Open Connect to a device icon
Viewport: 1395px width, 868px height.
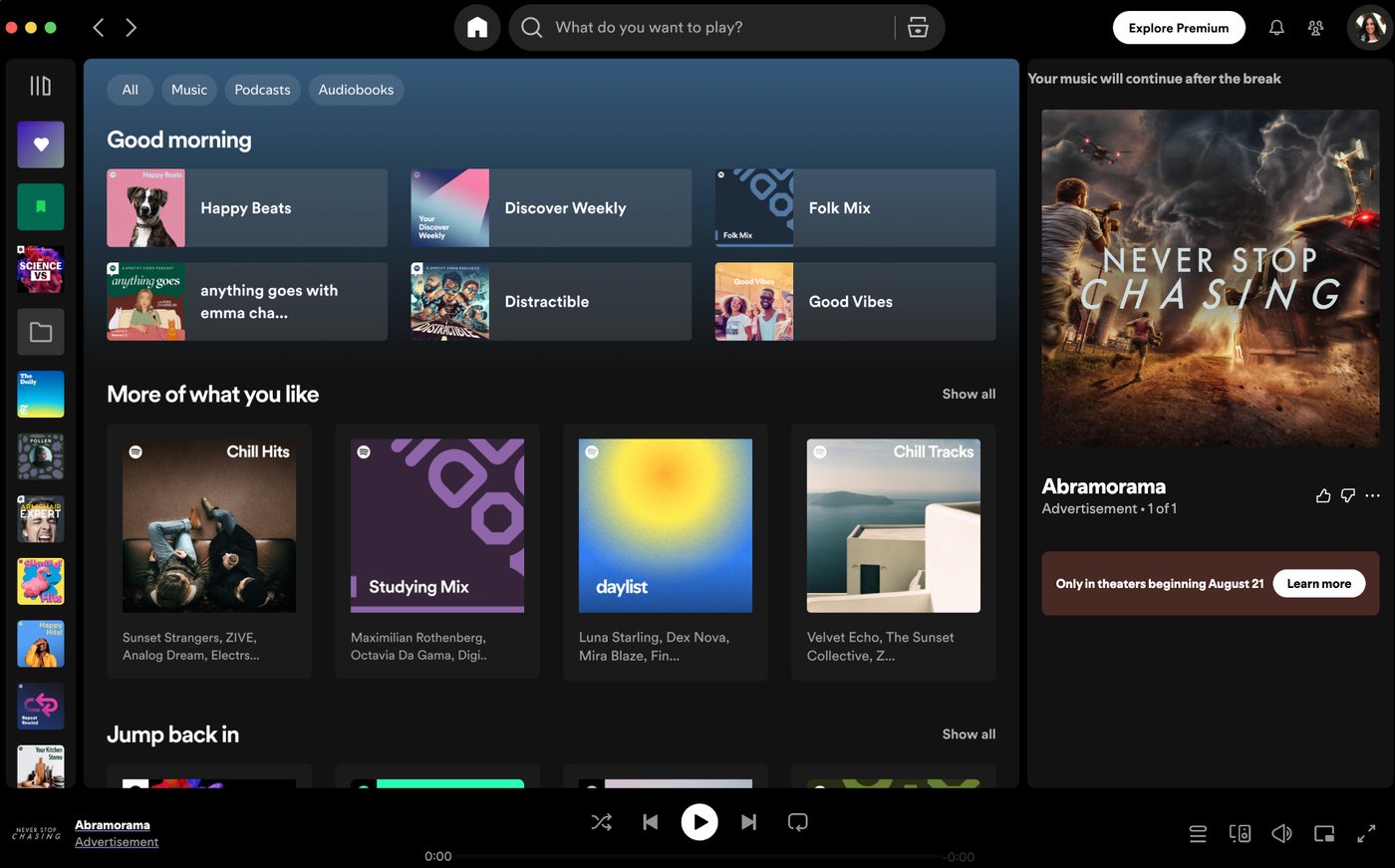pyautogui.click(x=1240, y=833)
